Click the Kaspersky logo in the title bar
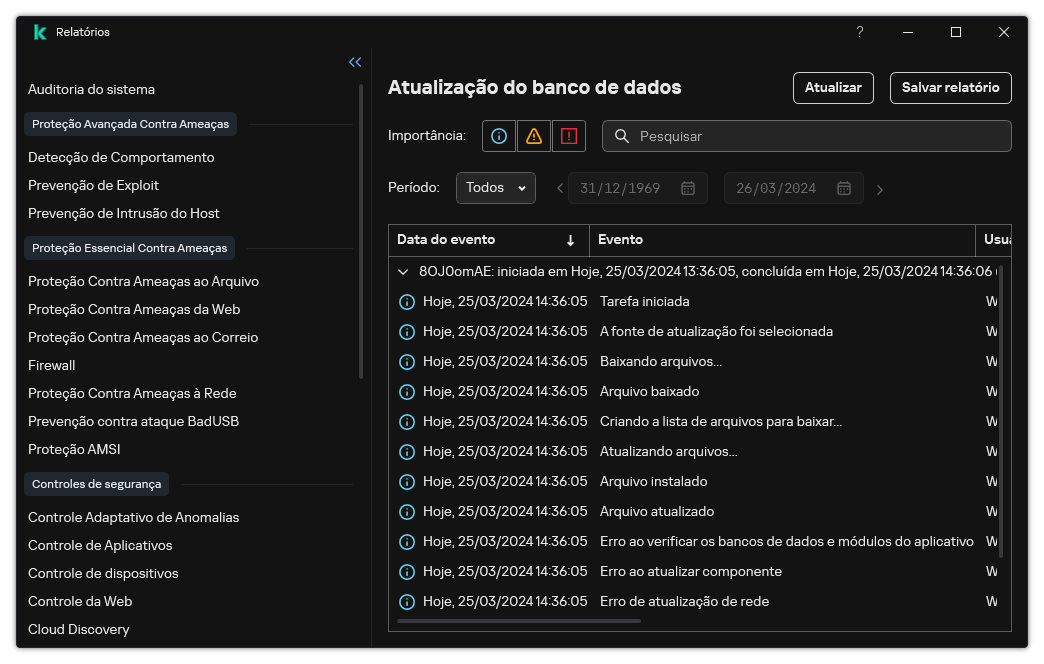This screenshot has width=1044, height=664. 40,31
